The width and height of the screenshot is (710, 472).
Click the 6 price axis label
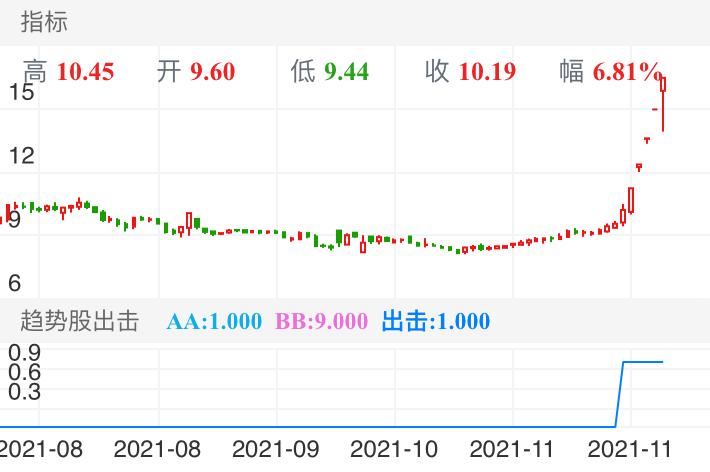pyautogui.click(x=14, y=283)
